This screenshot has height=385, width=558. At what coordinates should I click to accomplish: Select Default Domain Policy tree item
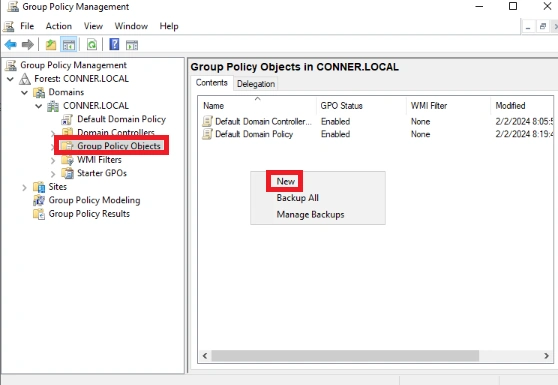coord(121,119)
